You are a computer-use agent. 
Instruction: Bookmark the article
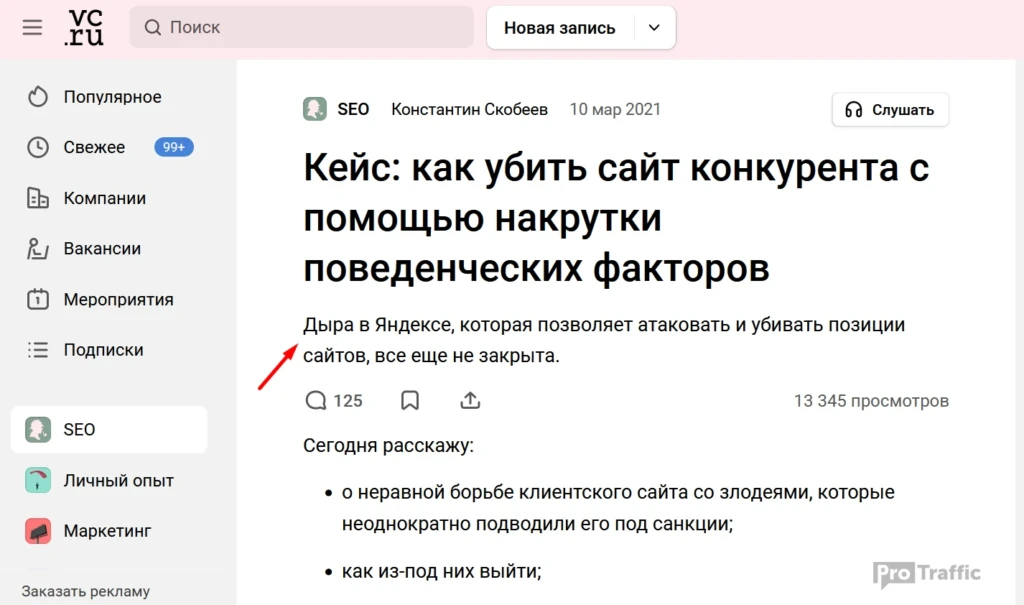pyautogui.click(x=409, y=400)
